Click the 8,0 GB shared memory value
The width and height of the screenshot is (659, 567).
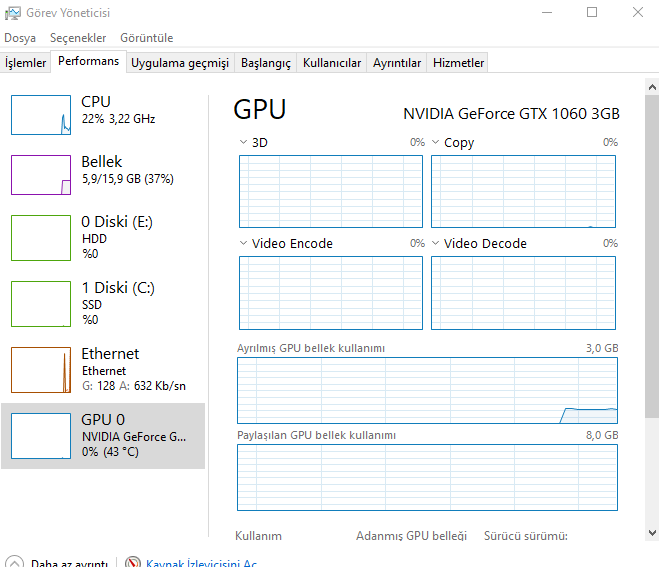(602, 435)
